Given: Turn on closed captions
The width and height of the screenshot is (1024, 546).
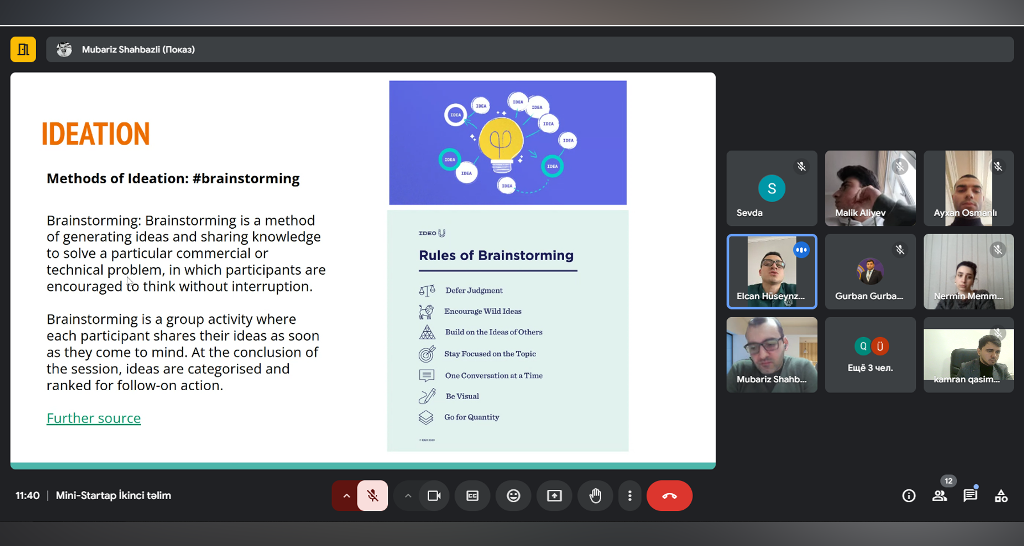Looking at the screenshot, I should [472, 495].
